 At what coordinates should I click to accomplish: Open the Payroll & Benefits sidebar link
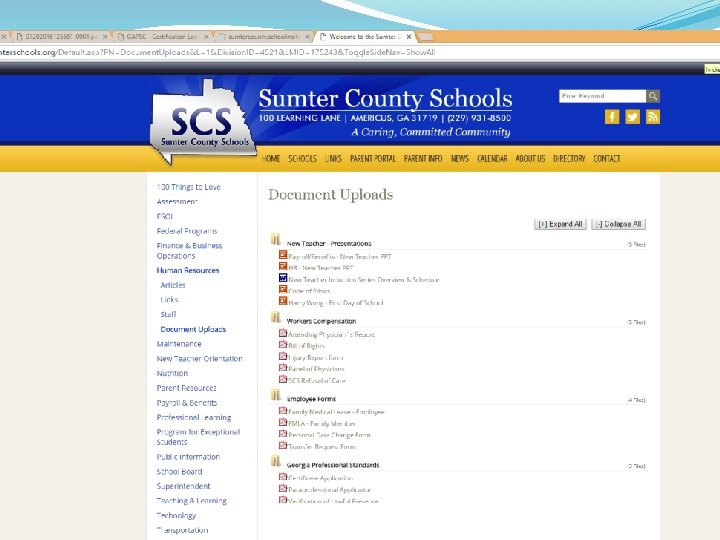[x=187, y=403]
